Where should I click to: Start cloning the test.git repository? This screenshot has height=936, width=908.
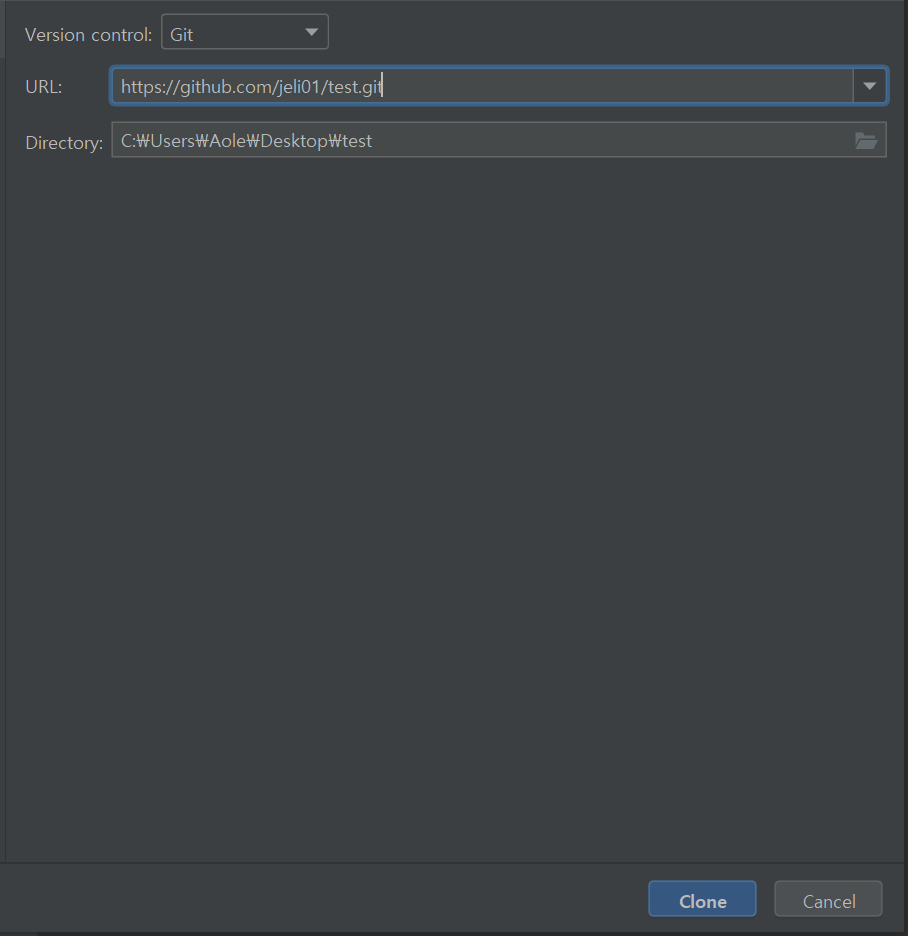tap(702, 898)
